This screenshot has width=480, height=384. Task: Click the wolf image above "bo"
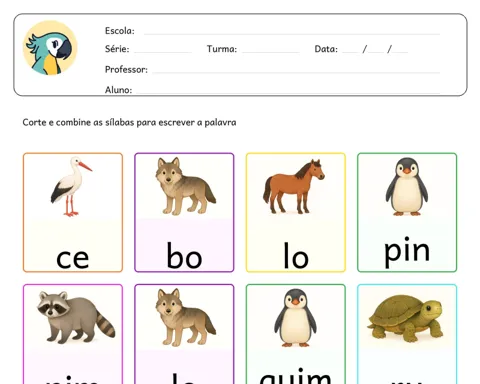tap(185, 186)
